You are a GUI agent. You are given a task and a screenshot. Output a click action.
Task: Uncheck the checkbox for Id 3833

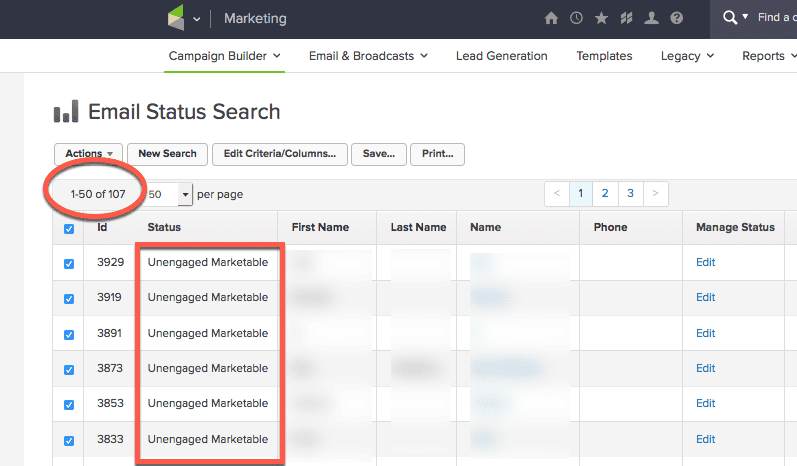pyautogui.click(x=69, y=441)
